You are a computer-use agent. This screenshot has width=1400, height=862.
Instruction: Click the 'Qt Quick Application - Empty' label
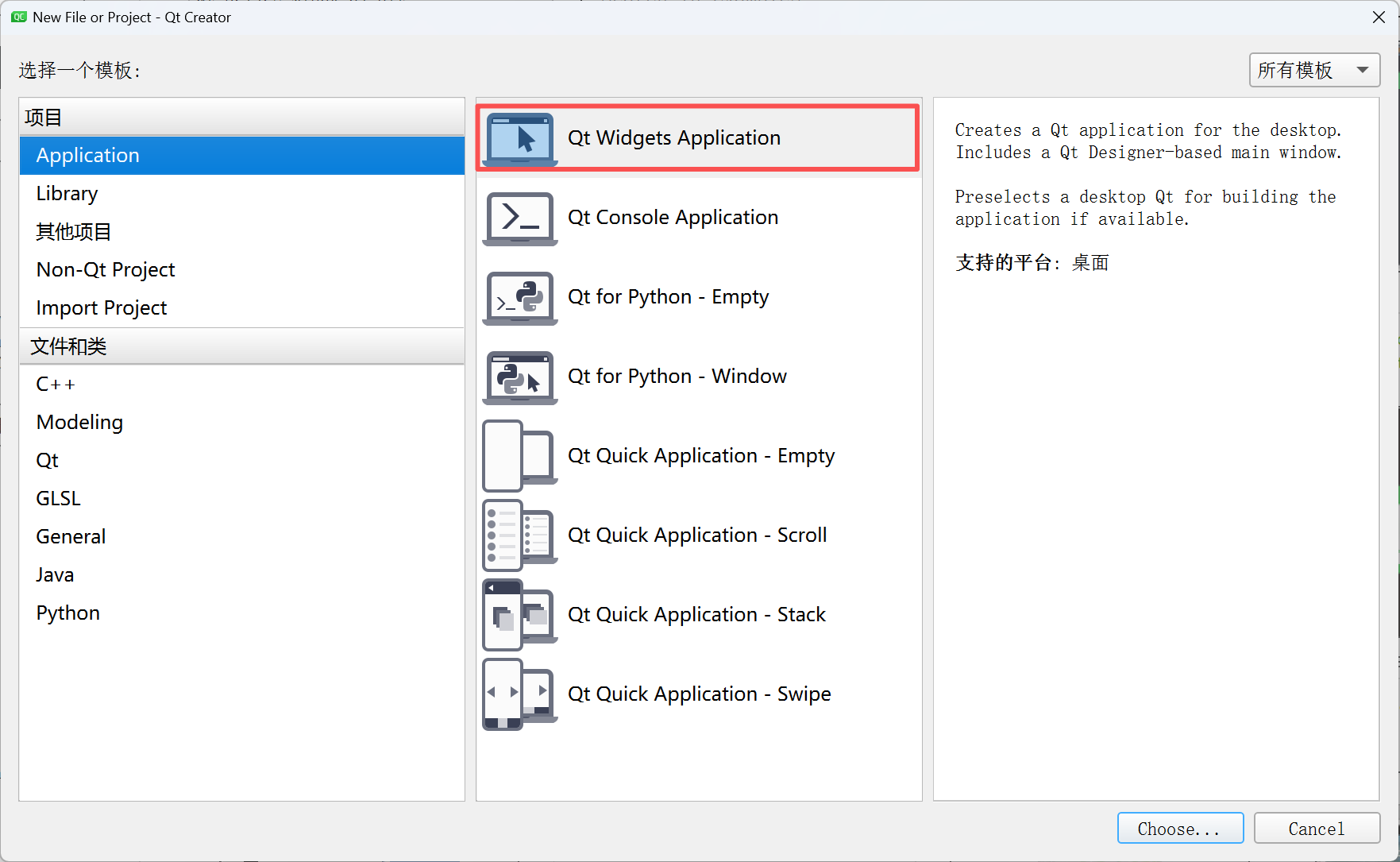tap(701, 456)
